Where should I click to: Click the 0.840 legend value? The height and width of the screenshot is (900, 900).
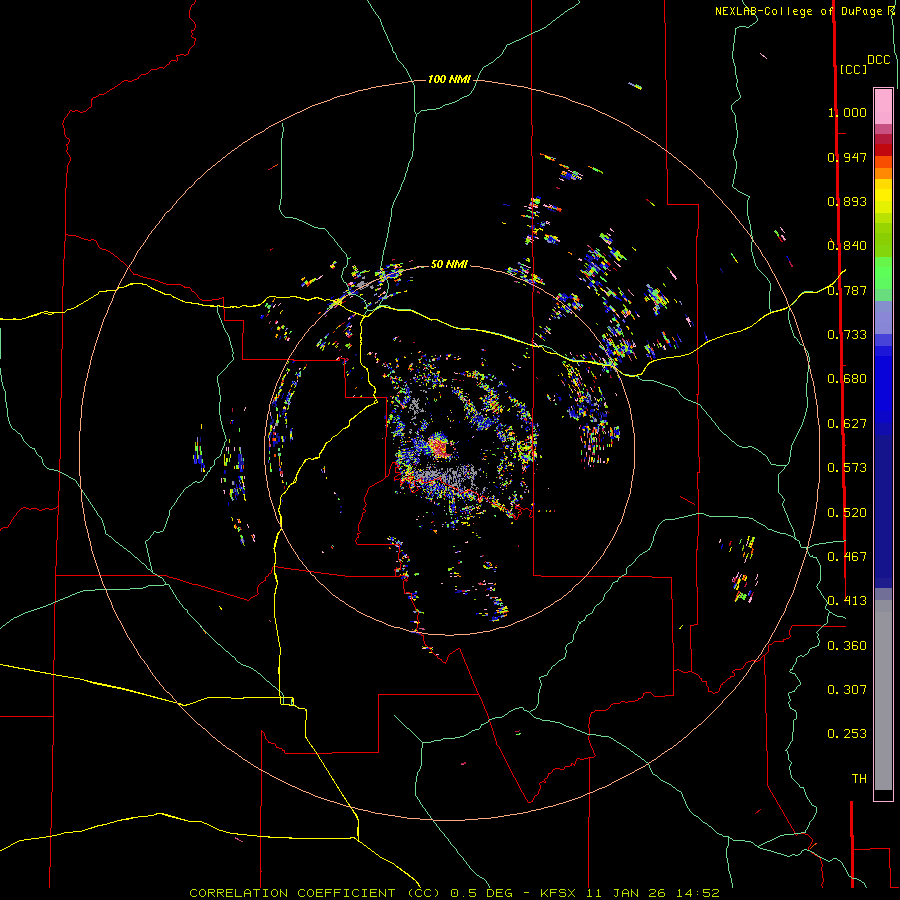(x=847, y=246)
